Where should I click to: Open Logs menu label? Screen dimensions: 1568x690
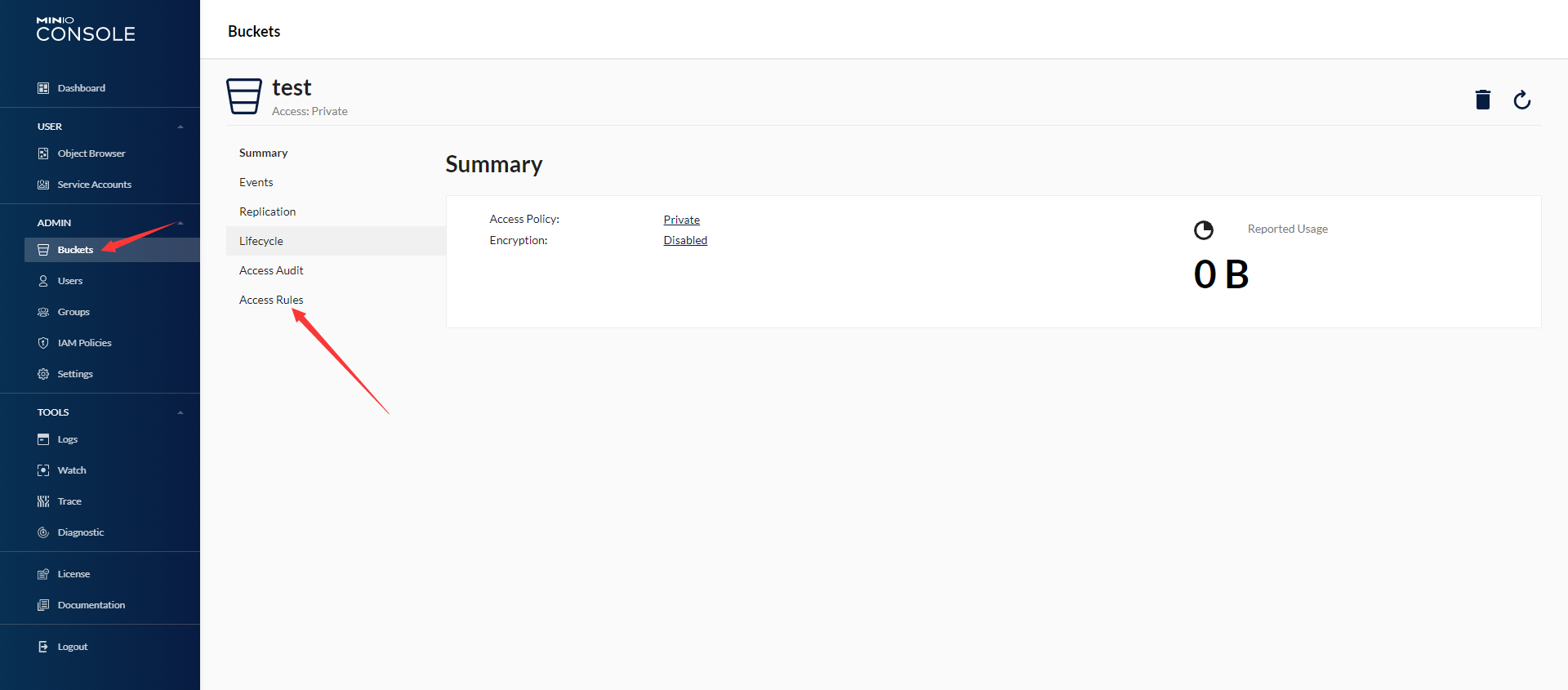point(68,439)
